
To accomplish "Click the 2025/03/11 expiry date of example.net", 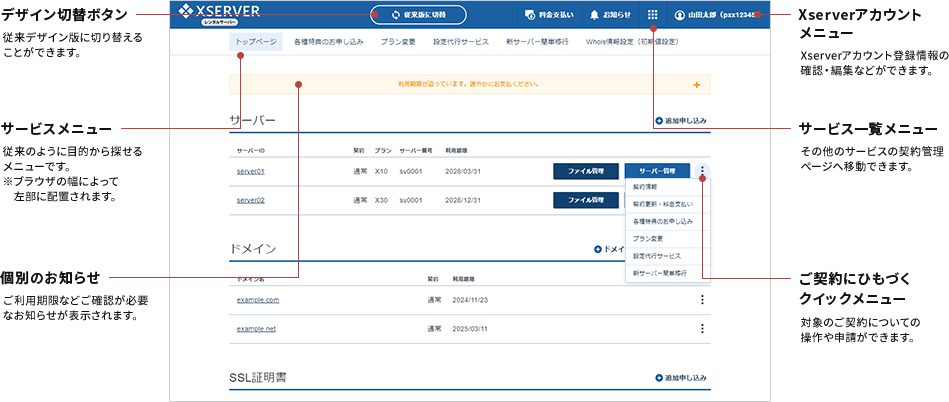I will 470,329.
